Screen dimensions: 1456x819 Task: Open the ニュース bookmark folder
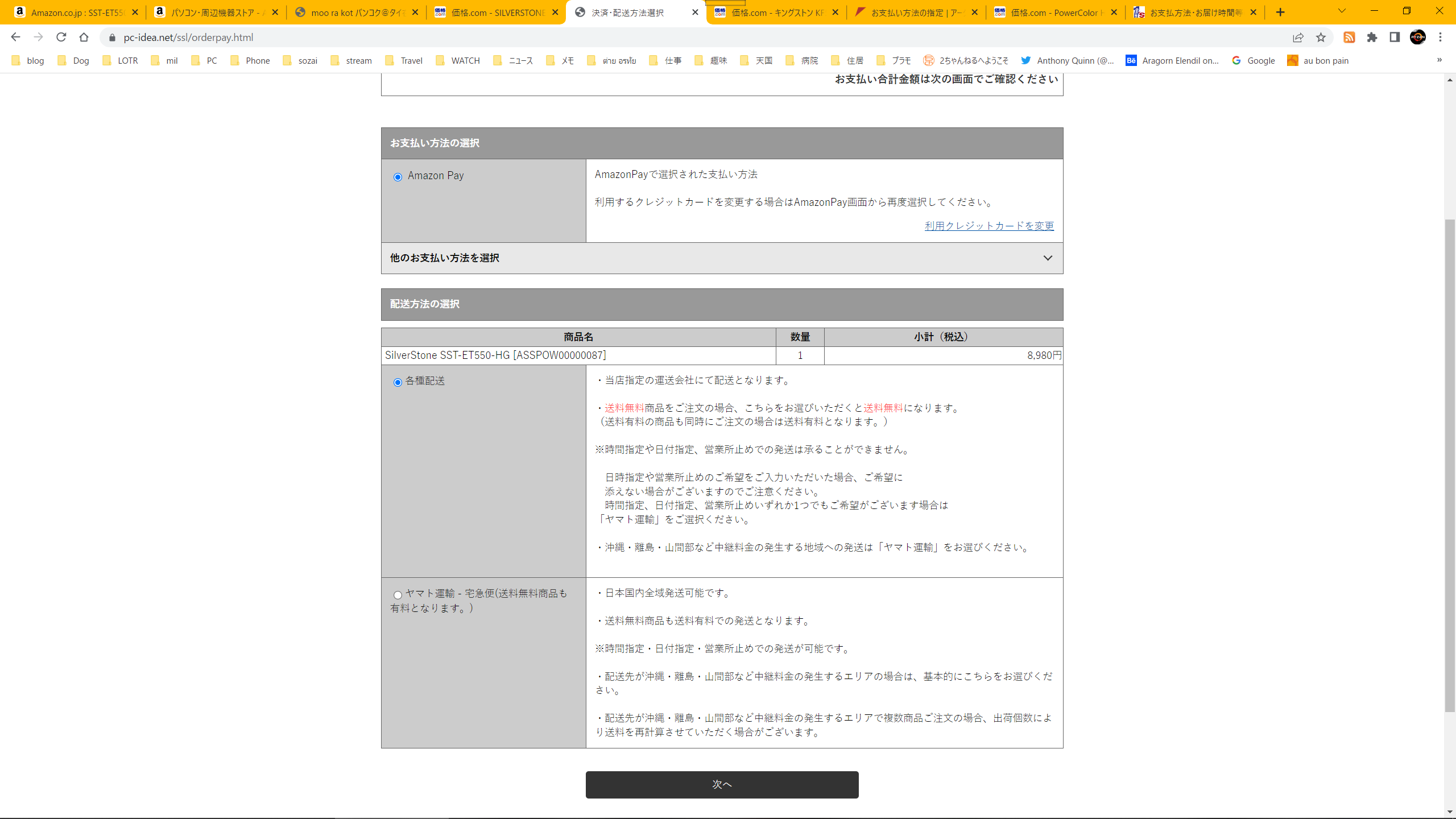click(x=514, y=60)
